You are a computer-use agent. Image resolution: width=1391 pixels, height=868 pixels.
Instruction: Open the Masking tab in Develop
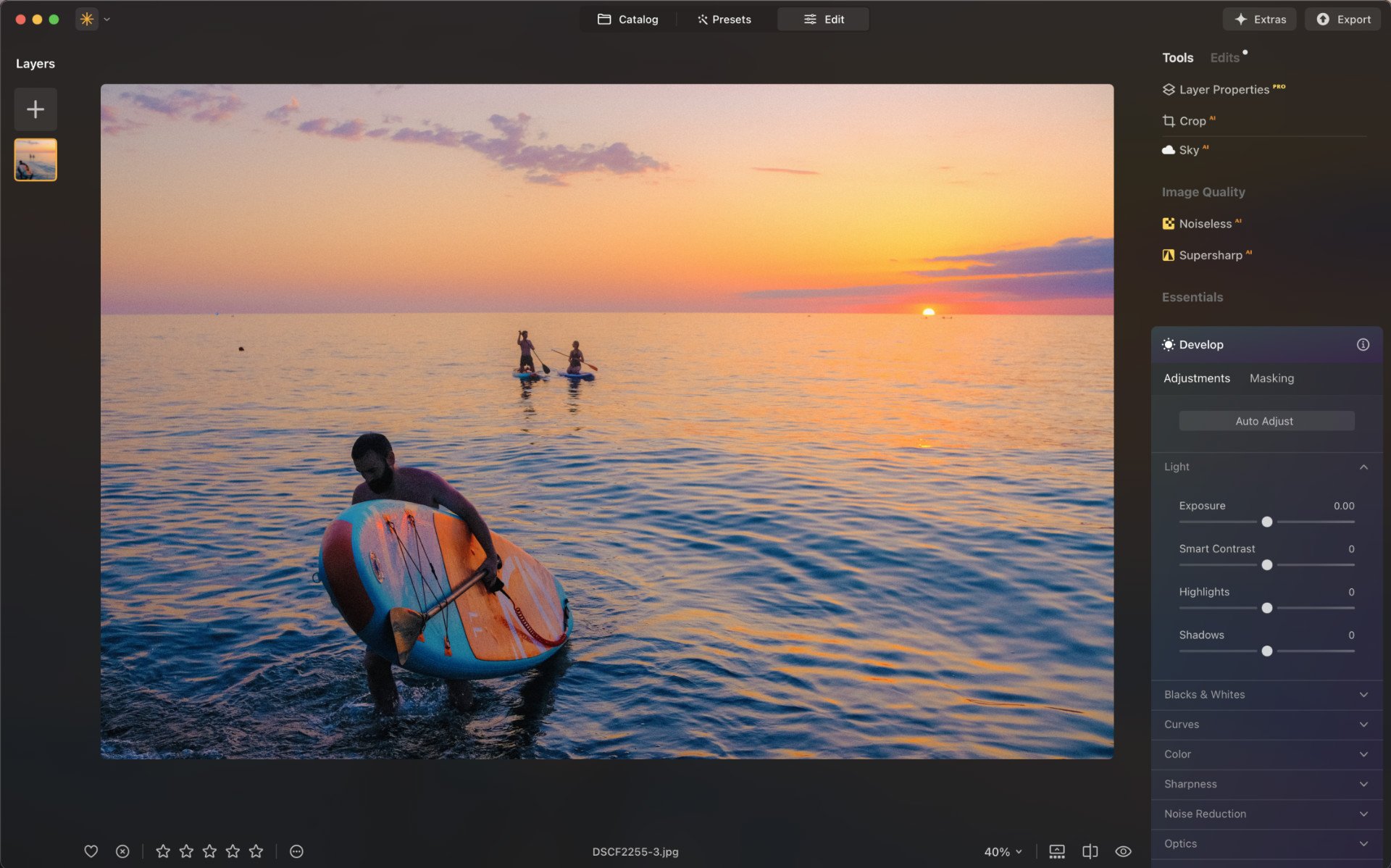pos(1271,378)
